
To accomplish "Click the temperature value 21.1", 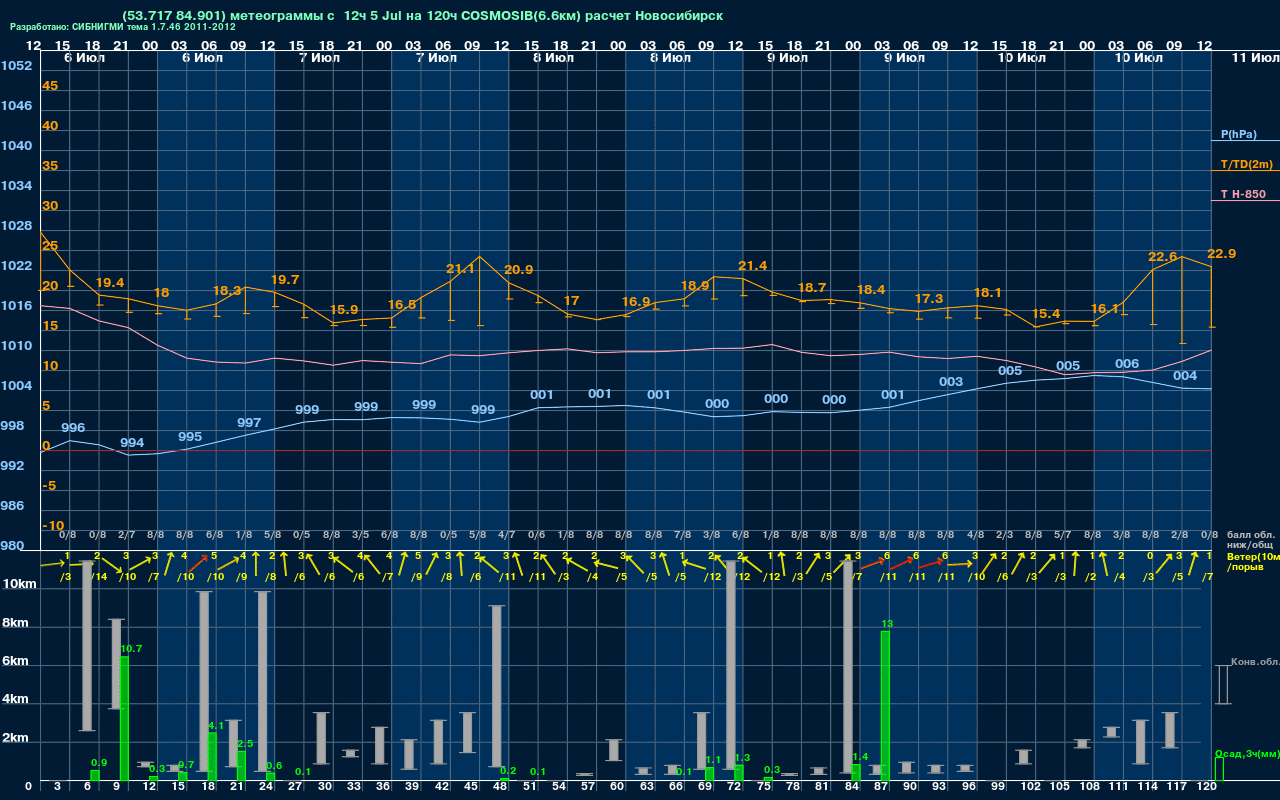I will [460, 269].
